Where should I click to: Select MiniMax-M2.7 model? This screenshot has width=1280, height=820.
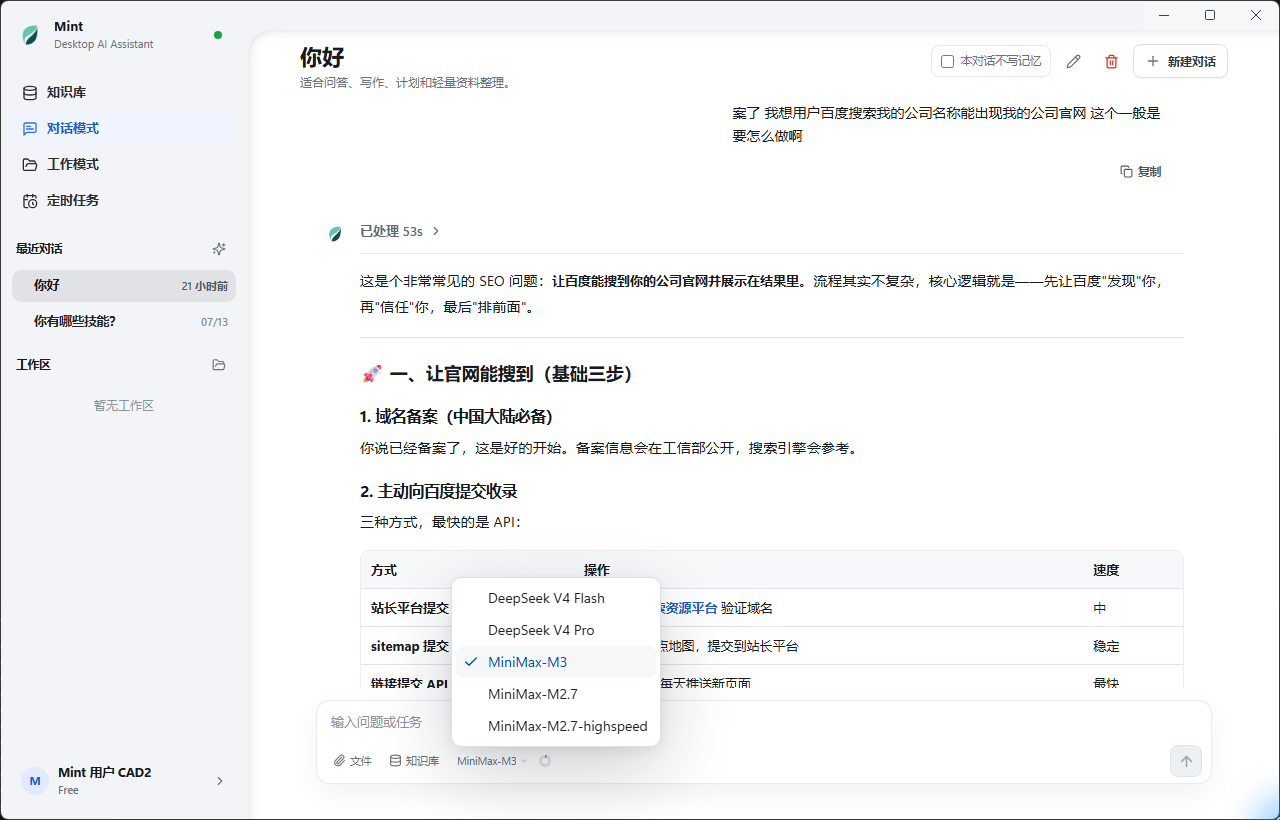556,694
